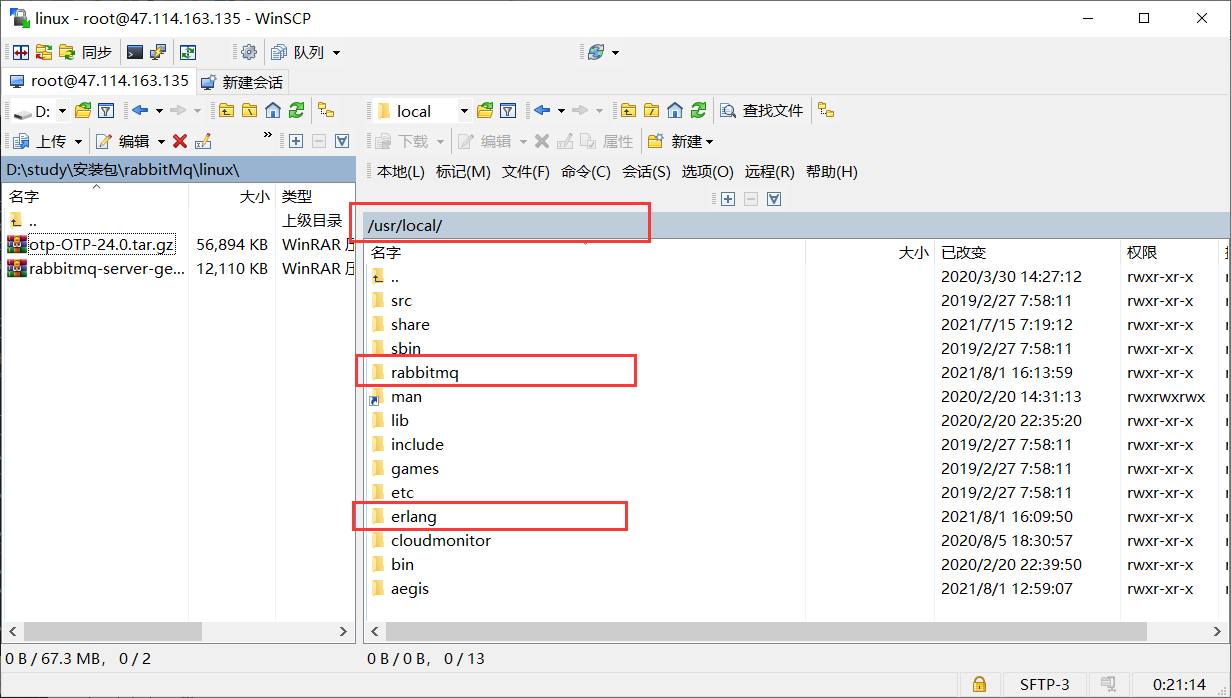Click the keep remote directory updated icon

187,52
